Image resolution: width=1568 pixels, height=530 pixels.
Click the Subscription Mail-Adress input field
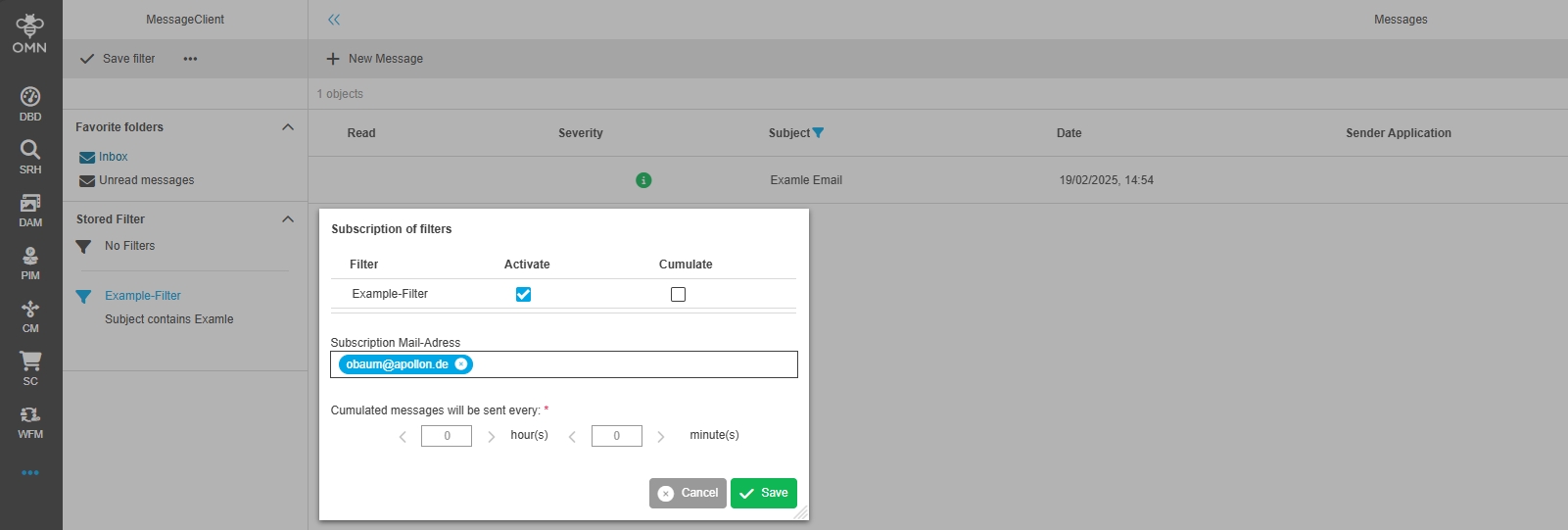tap(632, 364)
